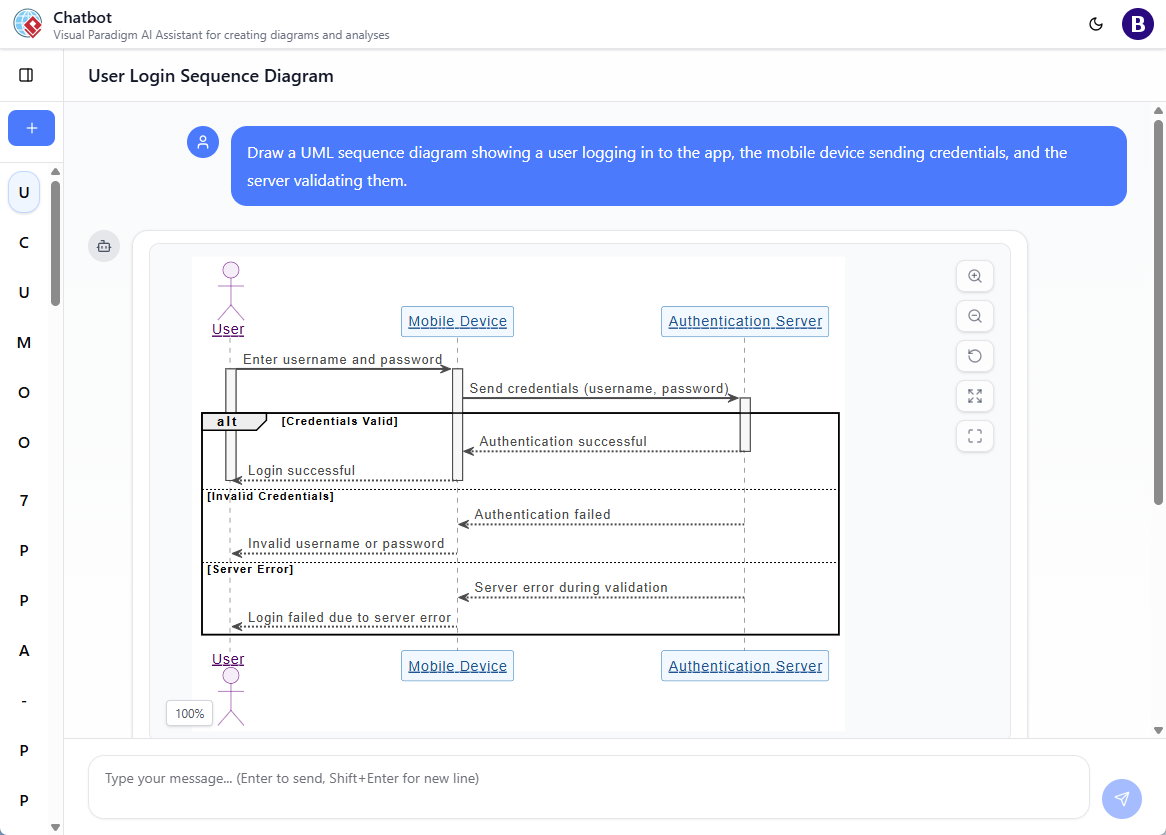This screenshot has width=1166, height=835.
Task: Open the diagram in fullscreen mode
Action: pyautogui.click(x=975, y=436)
